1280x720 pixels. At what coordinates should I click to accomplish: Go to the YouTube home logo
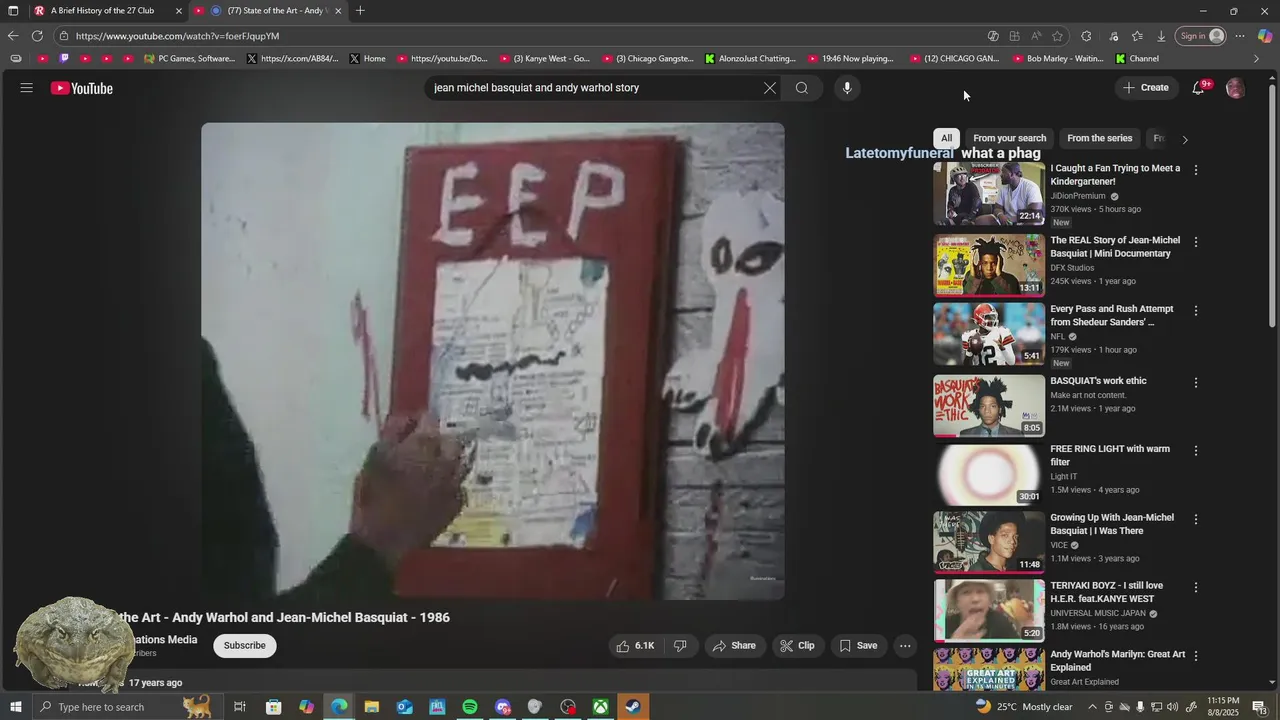tap(82, 88)
